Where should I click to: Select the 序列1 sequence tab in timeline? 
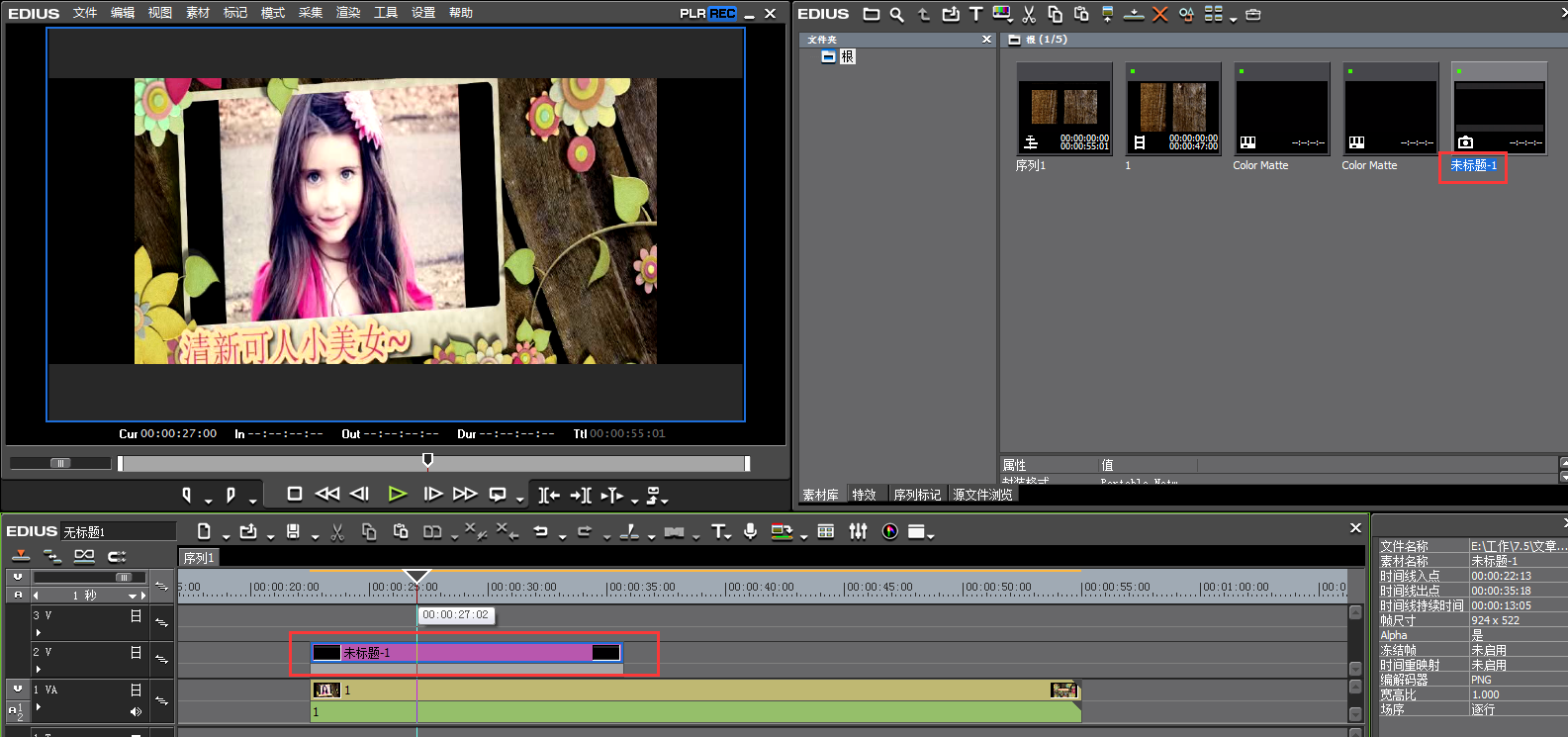pos(198,558)
